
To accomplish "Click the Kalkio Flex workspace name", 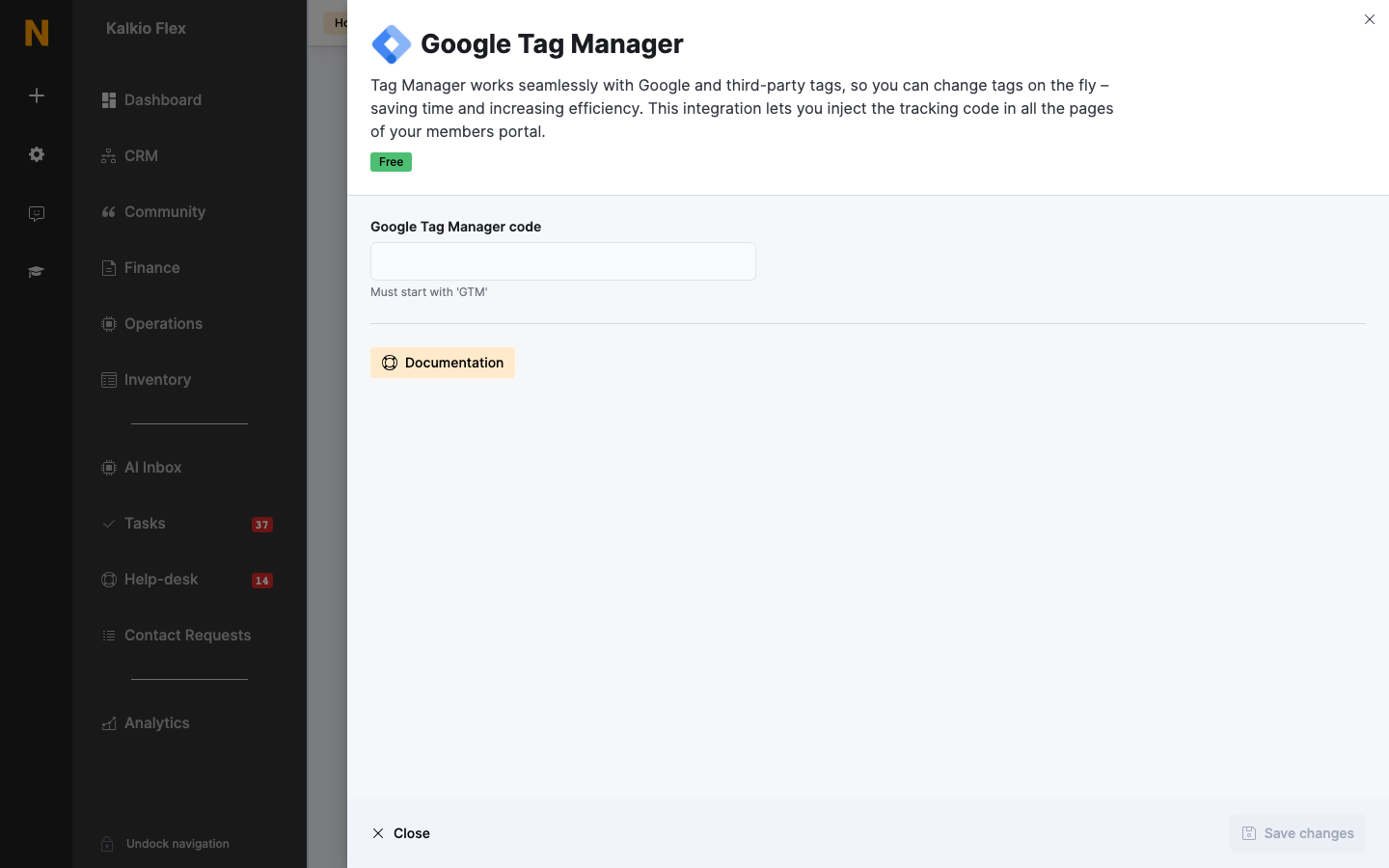I will 146,29.
